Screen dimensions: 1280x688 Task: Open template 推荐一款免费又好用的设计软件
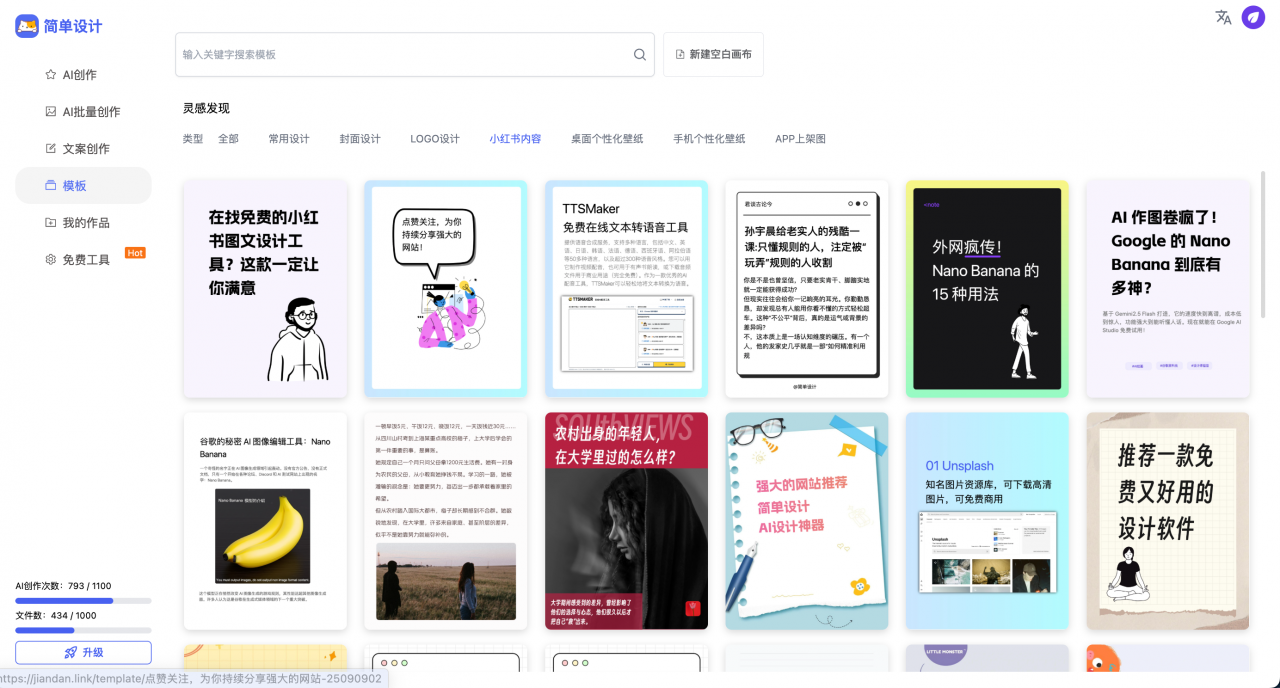point(1168,521)
